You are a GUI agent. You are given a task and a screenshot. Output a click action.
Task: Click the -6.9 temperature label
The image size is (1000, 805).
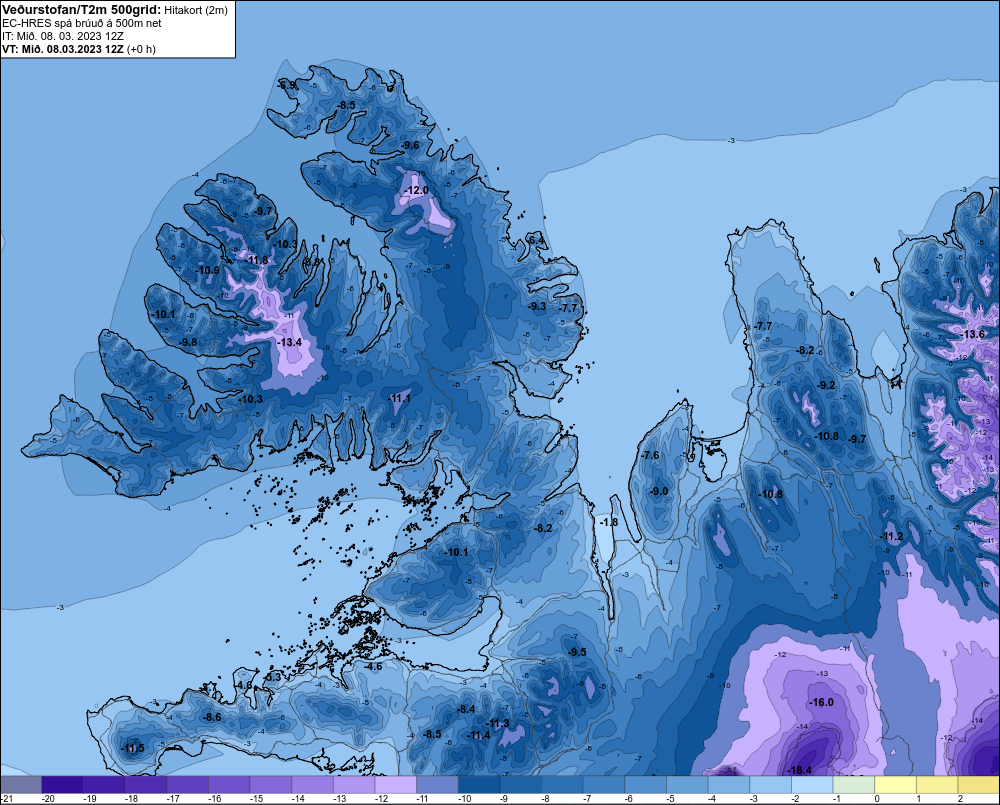287,85
